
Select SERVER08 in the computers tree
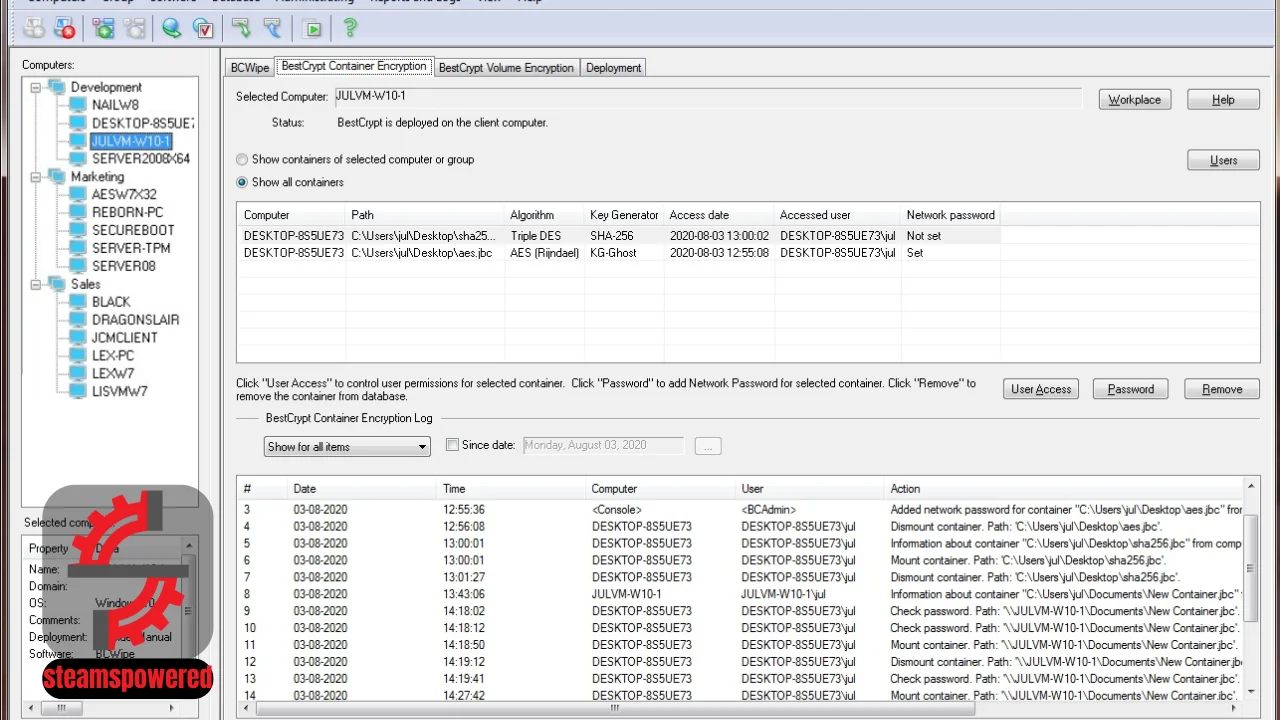pos(124,266)
